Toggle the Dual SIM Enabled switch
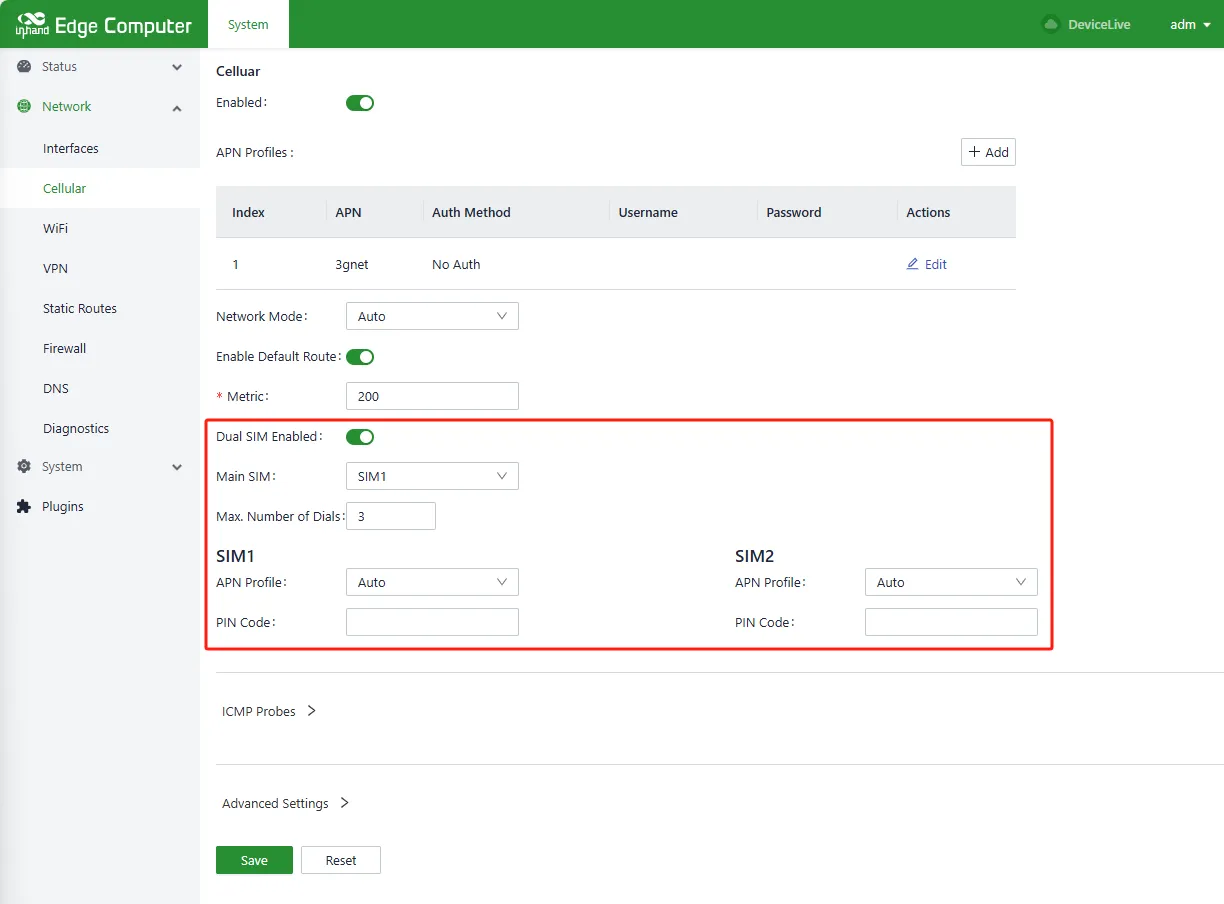Image resolution: width=1224 pixels, height=904 pixels. (x=360, y=437)
